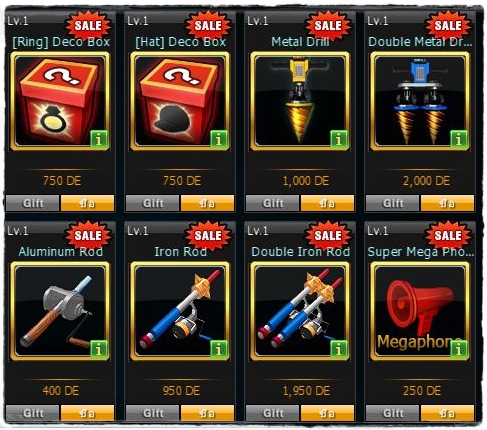Open info for [Hat] Deco Box
This screenshot has height=430, width=487.
point(219,139)
